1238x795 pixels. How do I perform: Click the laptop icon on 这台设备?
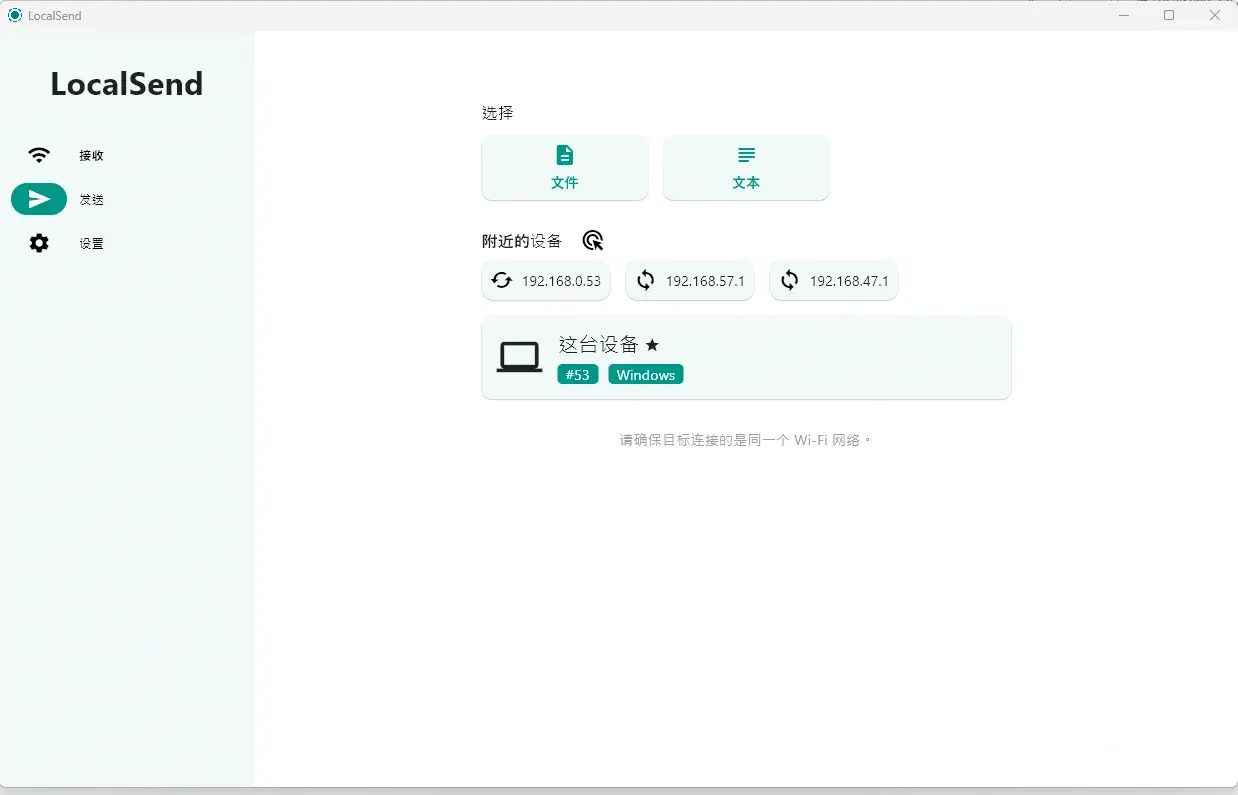point(518,357)
